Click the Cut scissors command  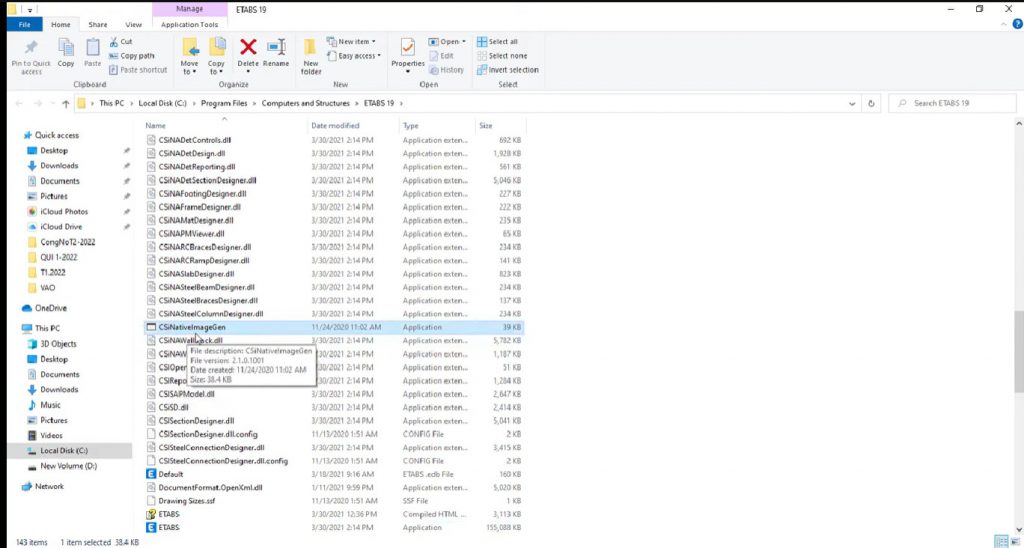[x=121, y=41]
